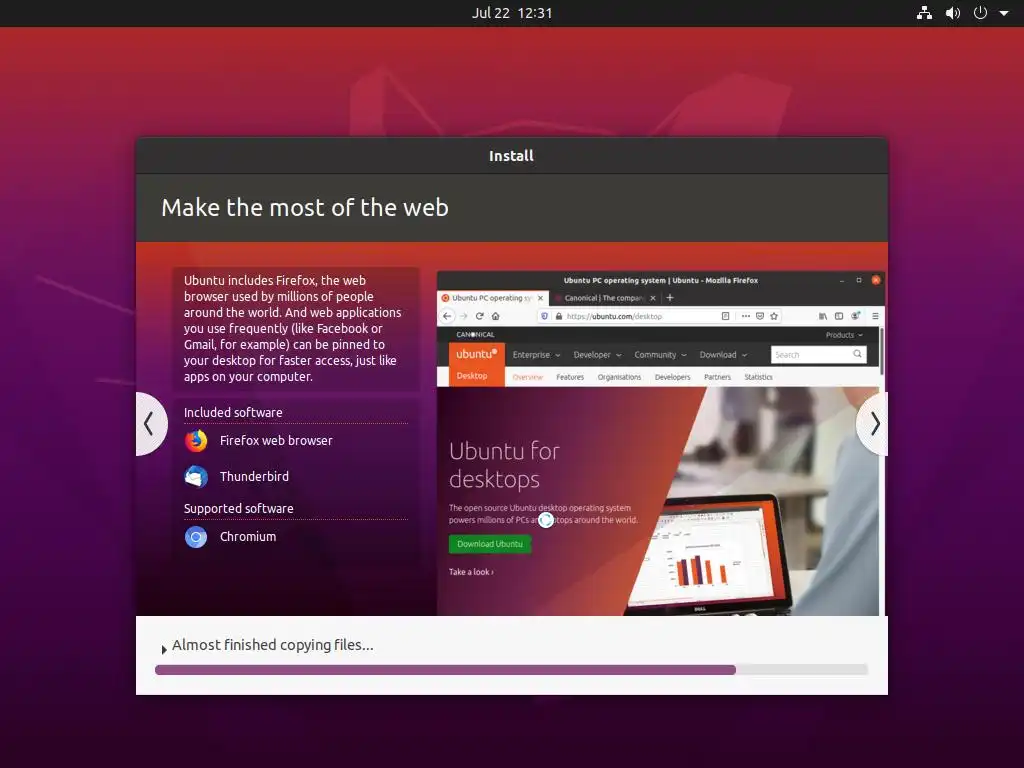1024x768 pixels.
Task: Click 'Almost finished copying files...' status text
Action: pos(272,645)
